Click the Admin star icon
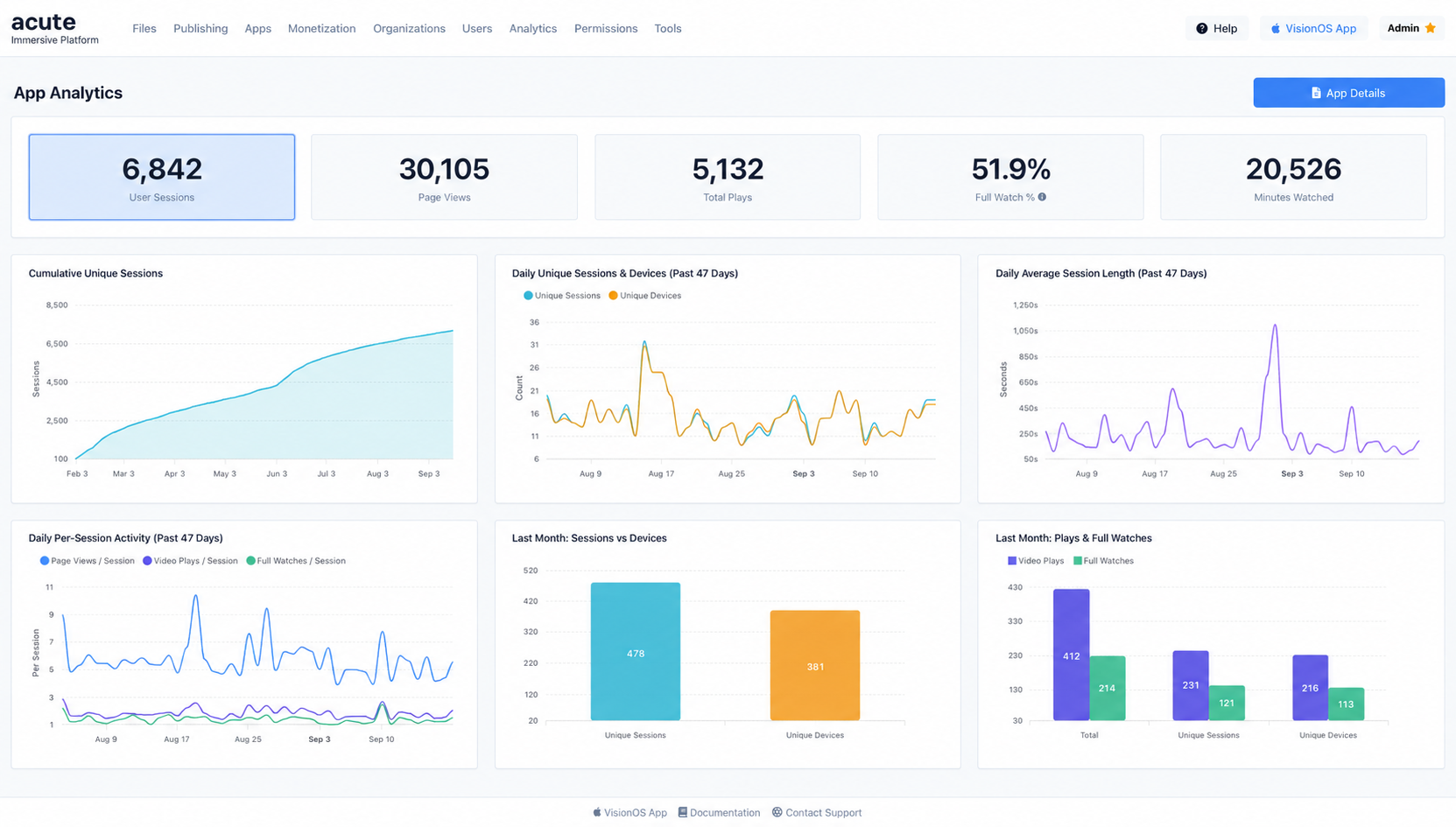The height and width of the screenshot is (827, 1456). point(1431,28)
